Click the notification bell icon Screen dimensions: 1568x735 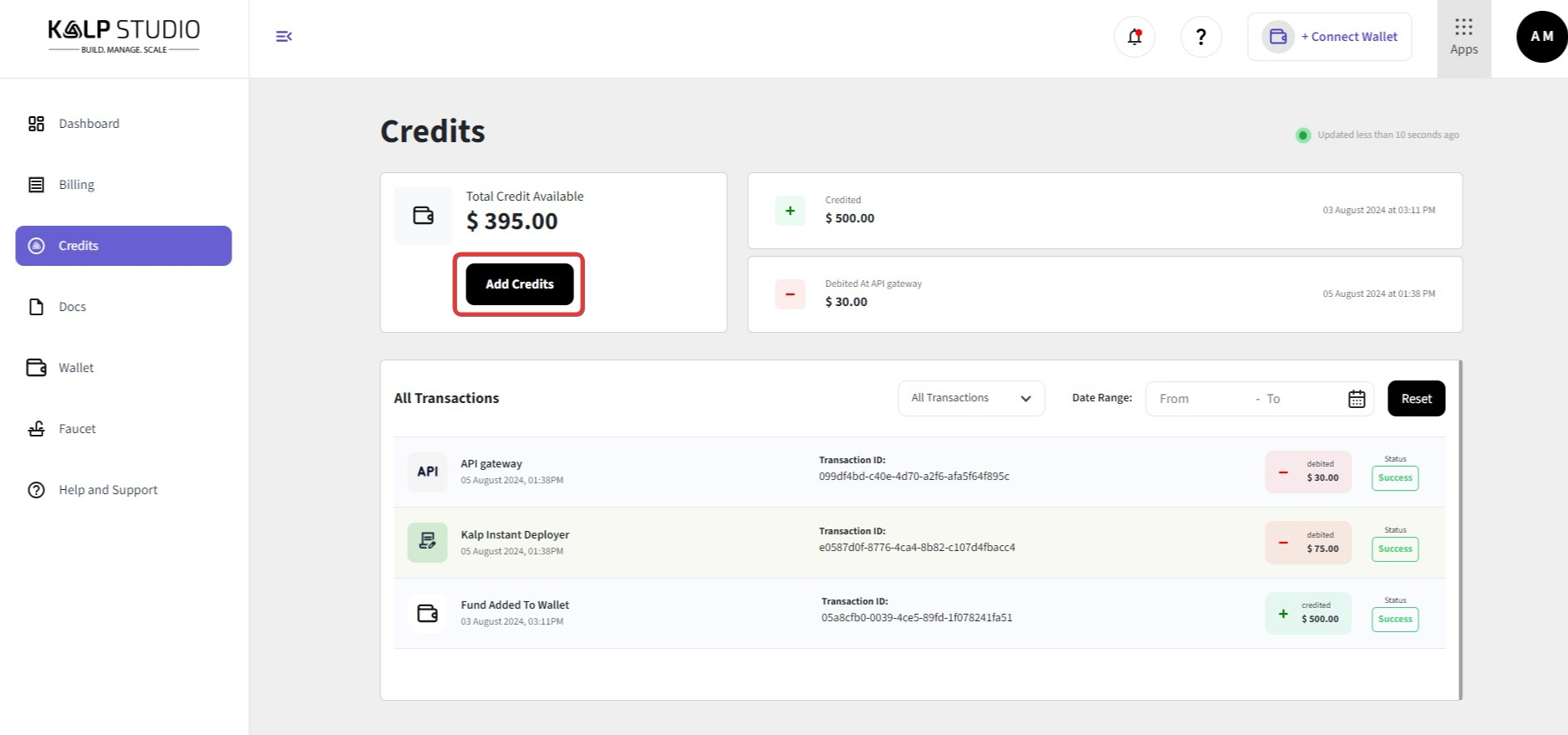point(1134,37)
